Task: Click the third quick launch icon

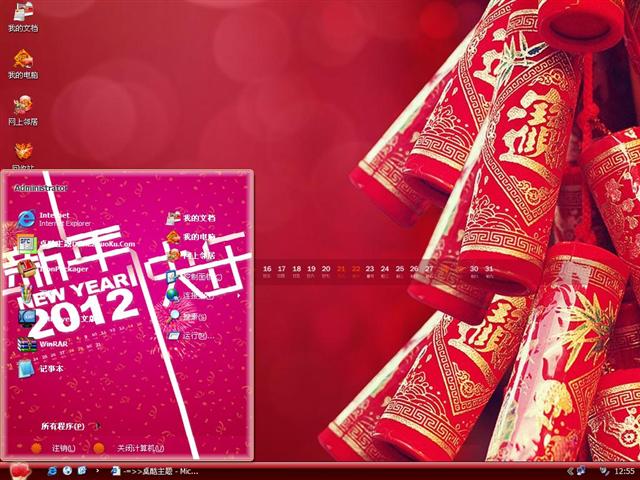Action: (82, 471)
